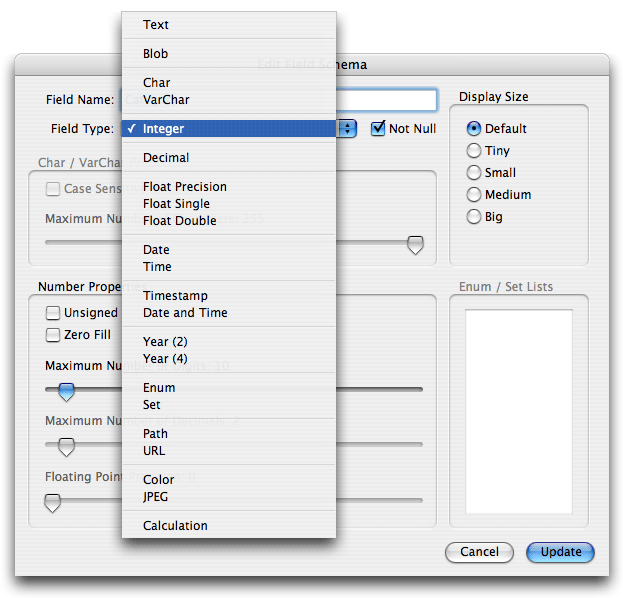
Task: Pick VarChar in the type list
Action: pyautogui.click(x=229, y=100)
